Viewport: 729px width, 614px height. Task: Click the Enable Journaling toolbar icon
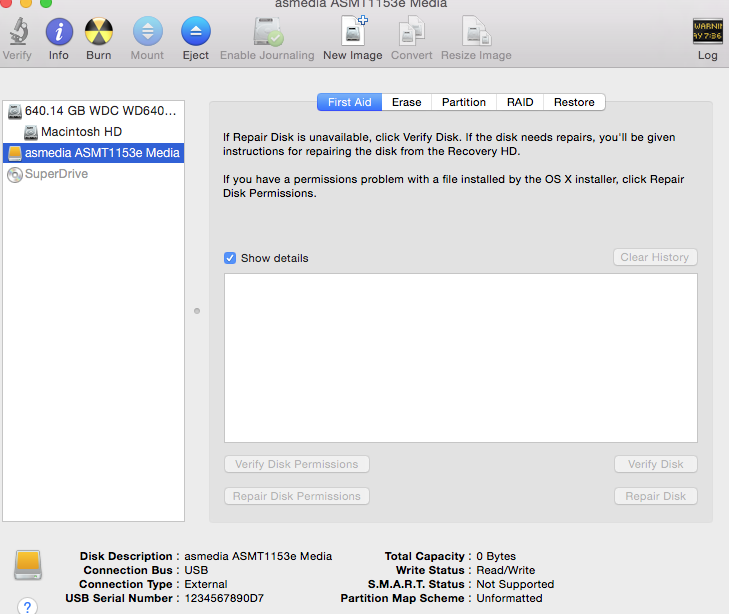pyautogui.click(x=268, y=32)
